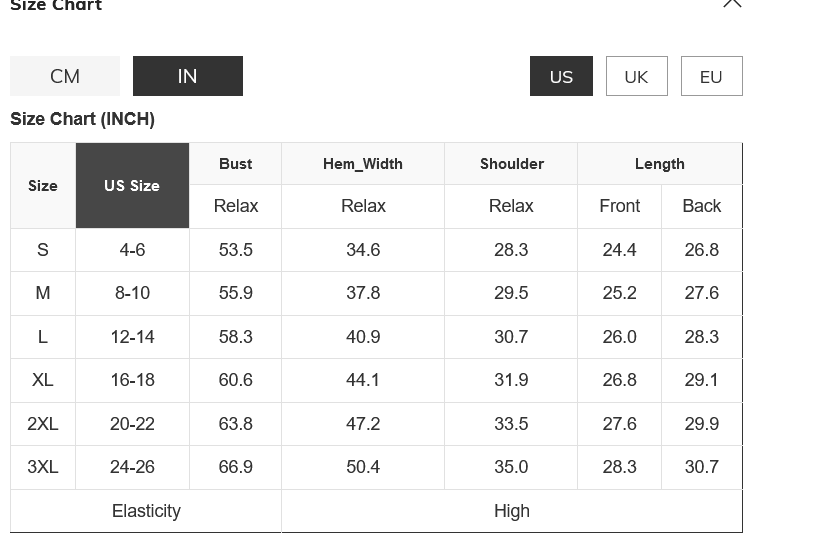Click the Bust column header

pyautogui.click(x=236, y=164)
